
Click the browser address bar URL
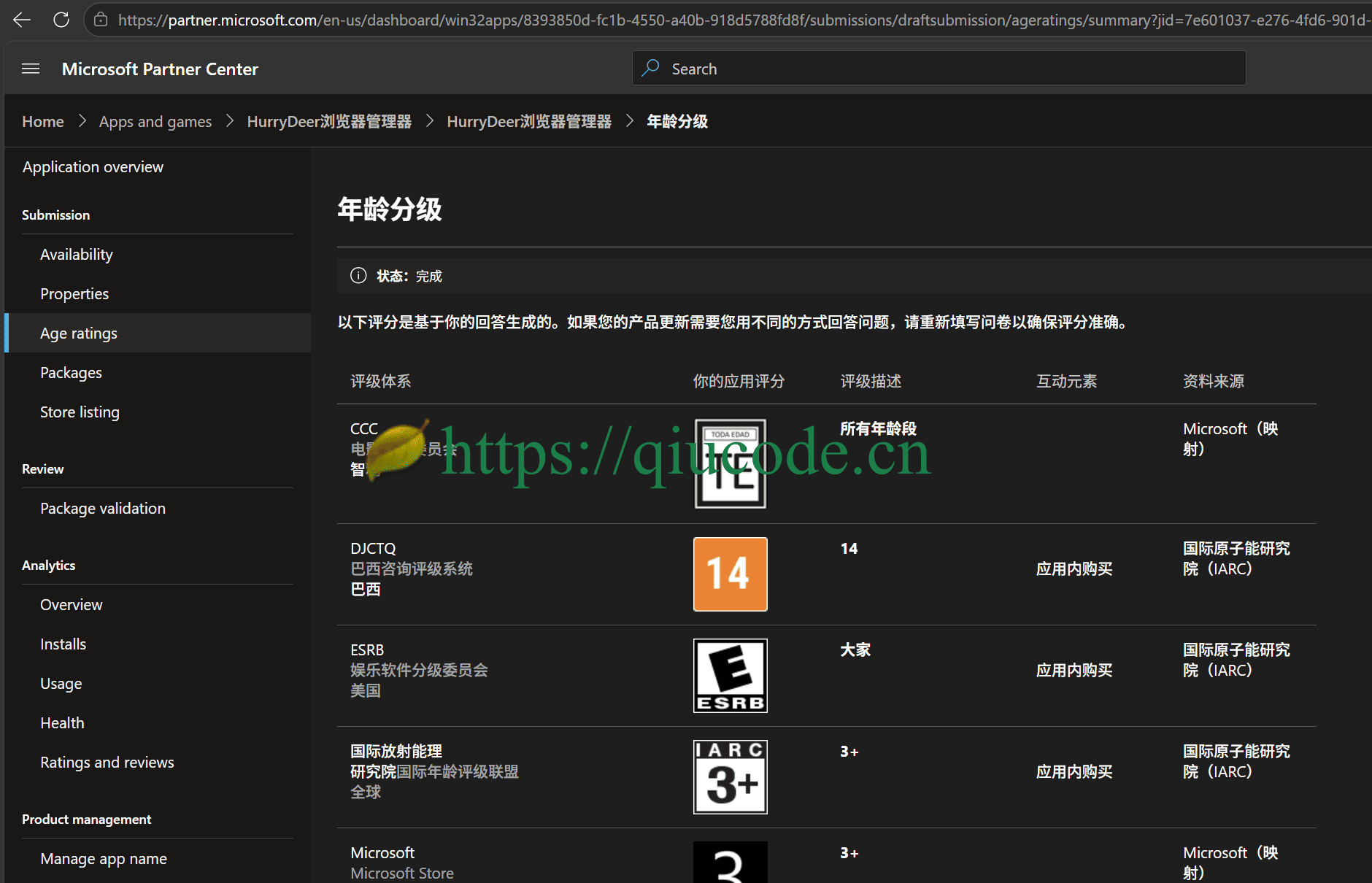(x=743, y=20)
